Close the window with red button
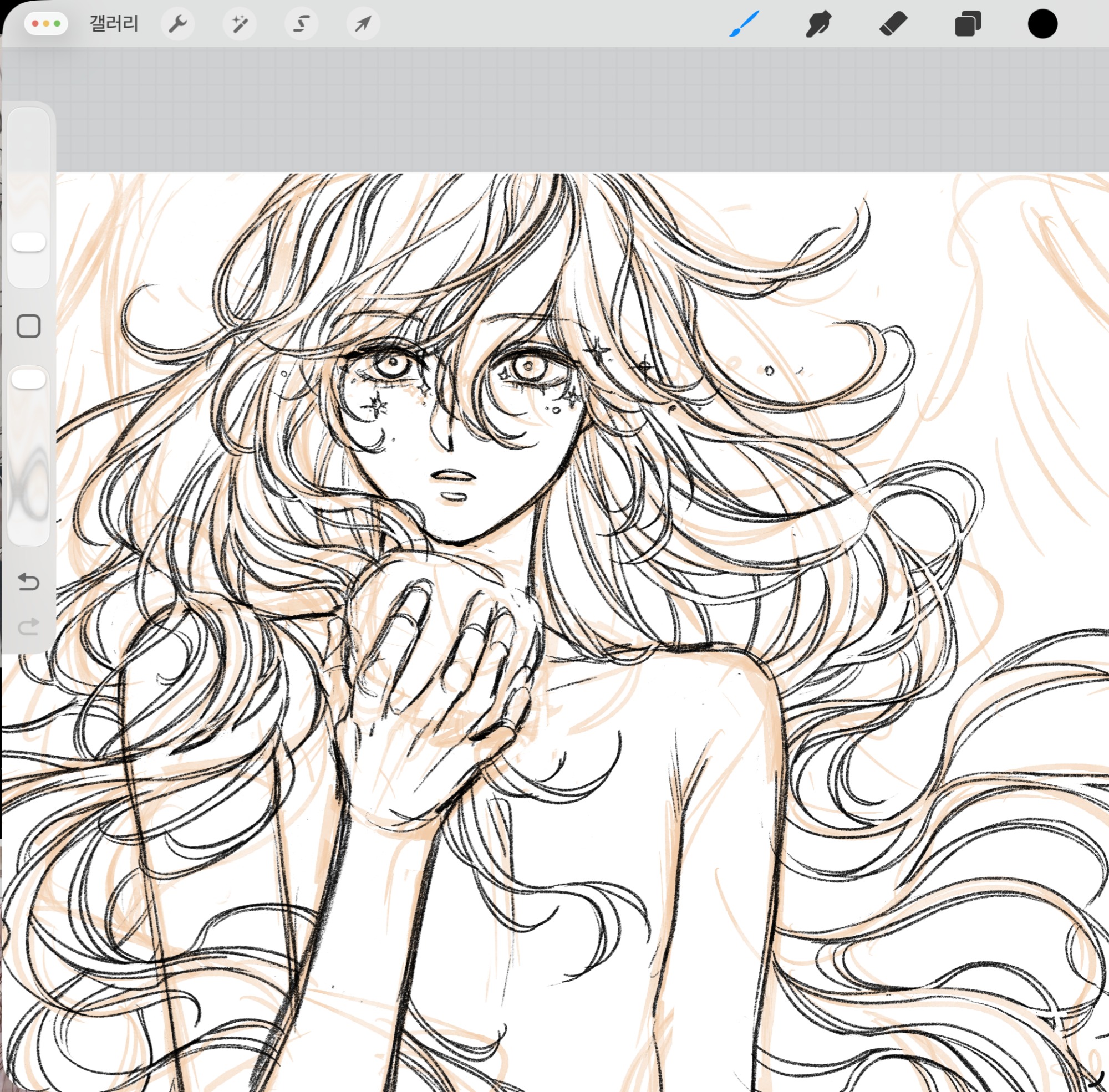The height and width of the screenshot is (1092, 1109). [35, 23]
